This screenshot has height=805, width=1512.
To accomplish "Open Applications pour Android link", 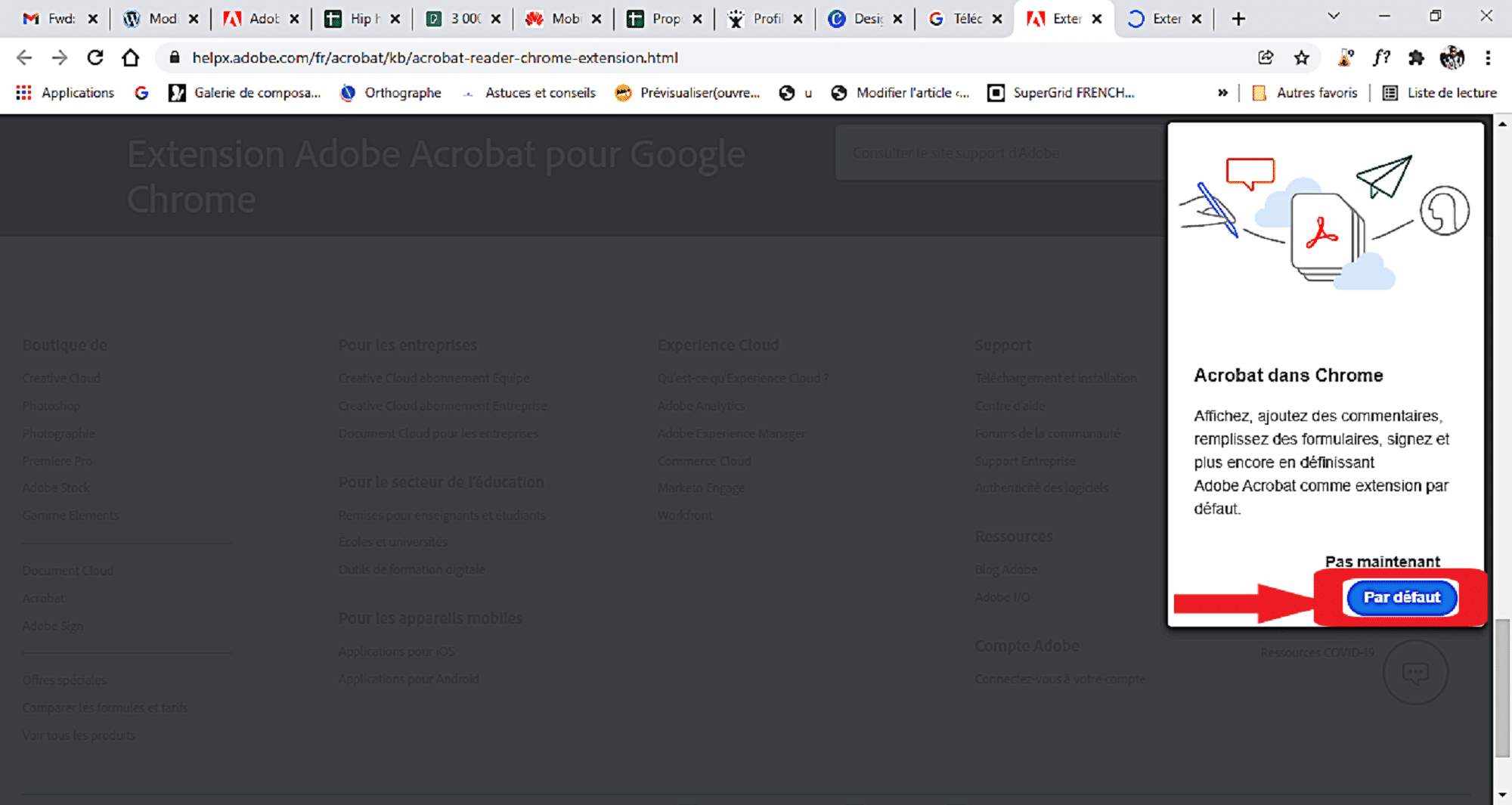I will [408, 679].
